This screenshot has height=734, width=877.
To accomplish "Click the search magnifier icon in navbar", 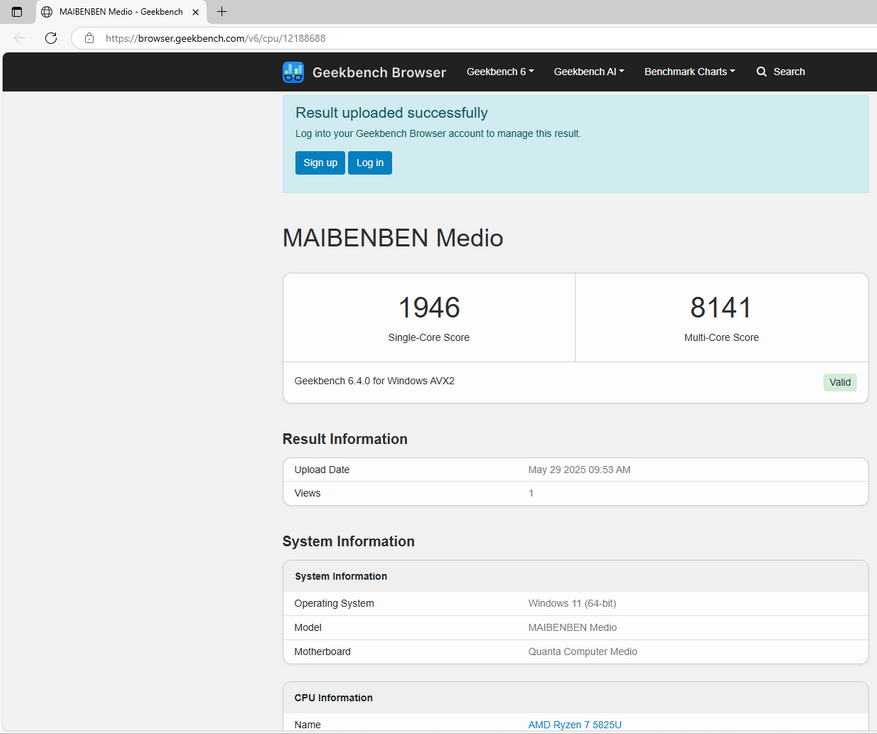I will coord(762,72).
